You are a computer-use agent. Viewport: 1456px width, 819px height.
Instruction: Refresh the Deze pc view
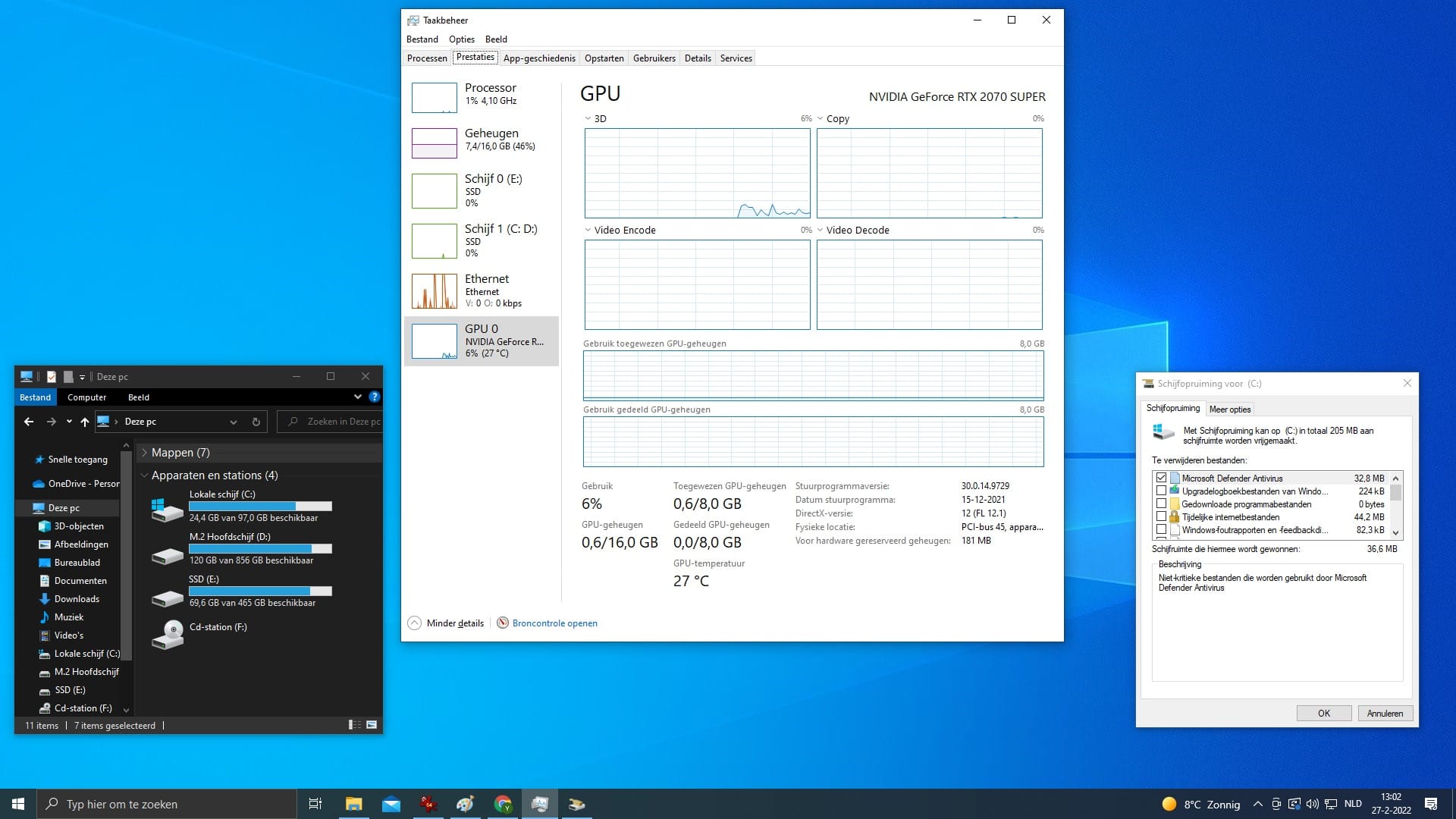coord(256,422)
